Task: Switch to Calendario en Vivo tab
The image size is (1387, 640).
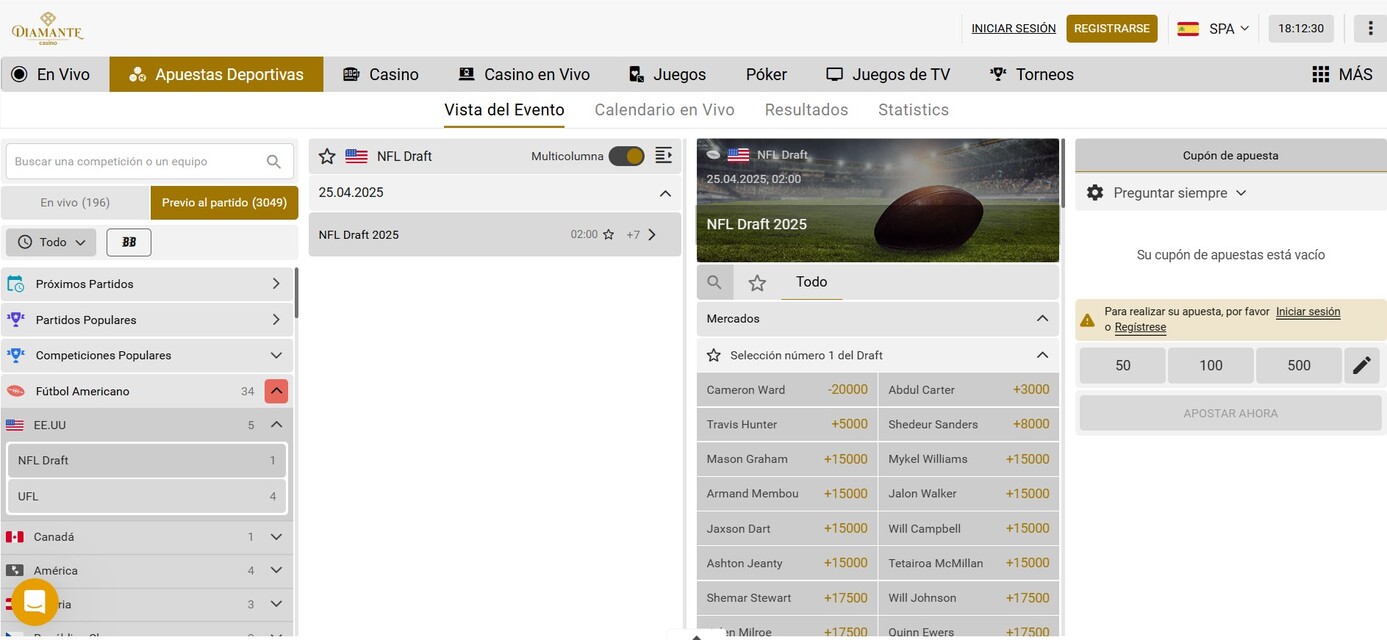Action: (x=664, y=110)
